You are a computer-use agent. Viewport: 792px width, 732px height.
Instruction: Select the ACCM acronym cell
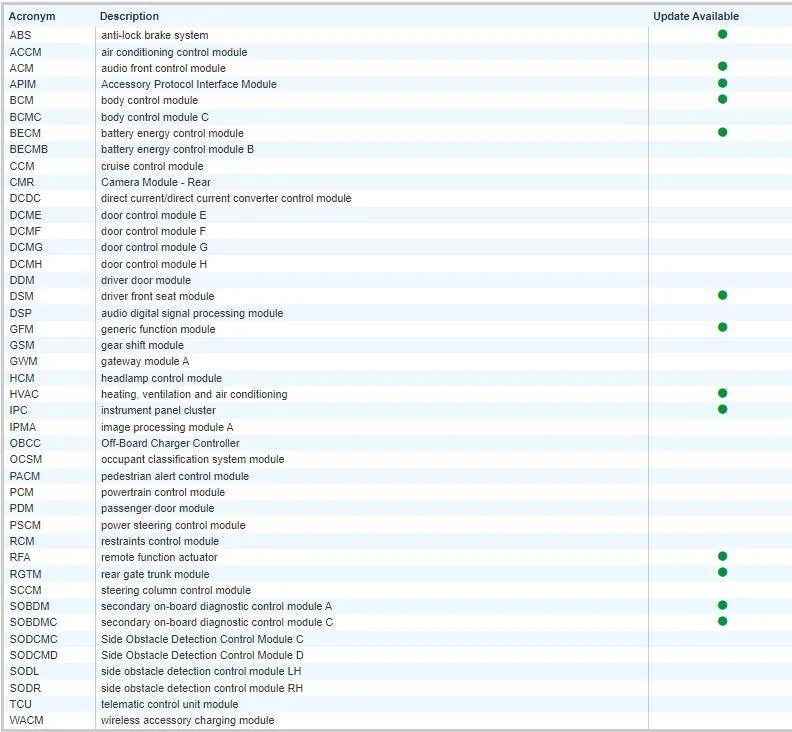tap(25, 52)
